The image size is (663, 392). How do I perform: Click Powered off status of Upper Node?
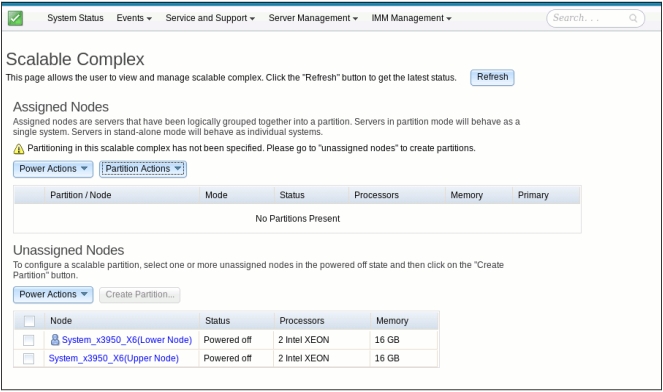click(x=227, y=358)
